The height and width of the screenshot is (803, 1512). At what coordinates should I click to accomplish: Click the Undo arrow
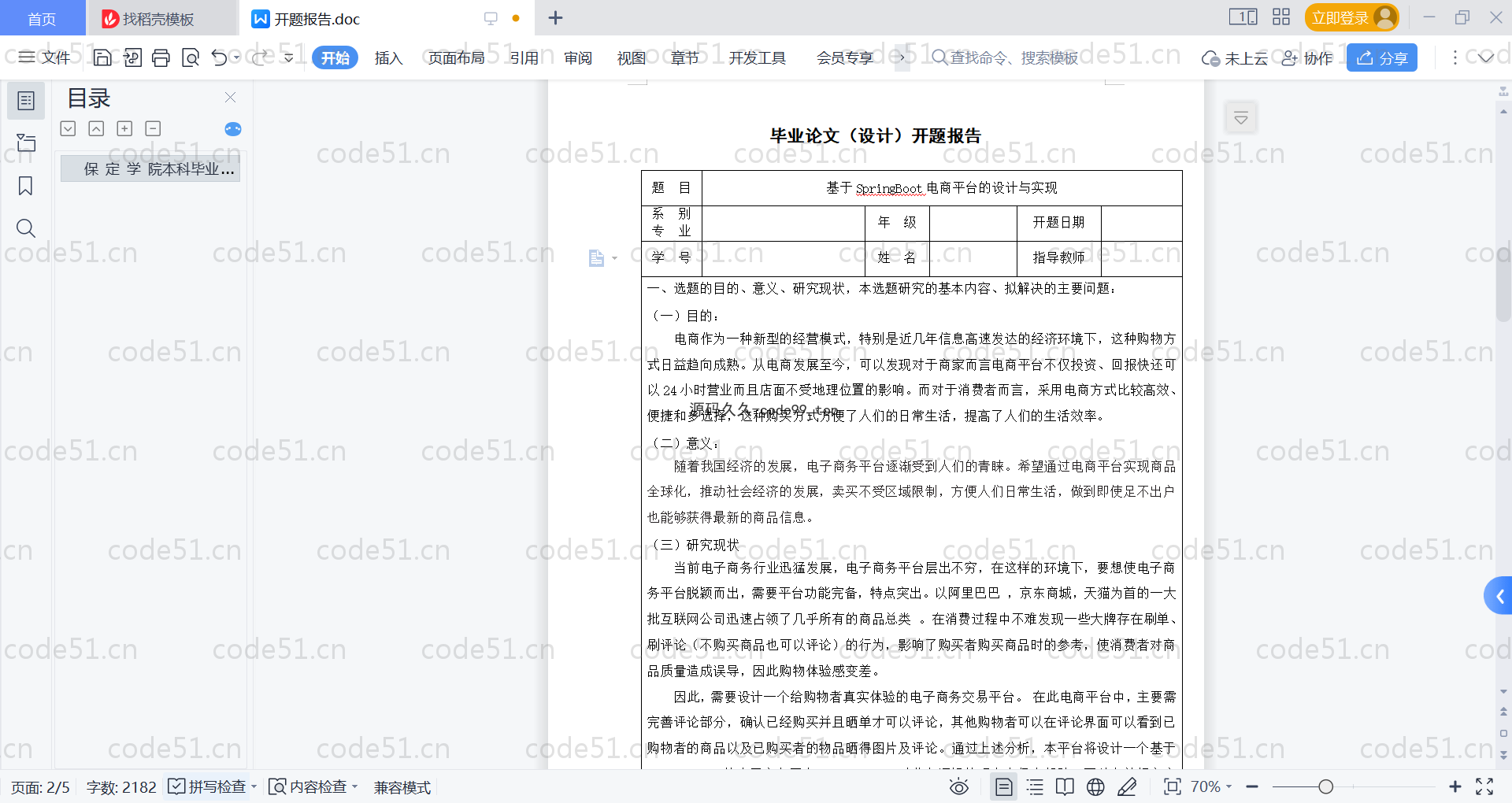220,57
